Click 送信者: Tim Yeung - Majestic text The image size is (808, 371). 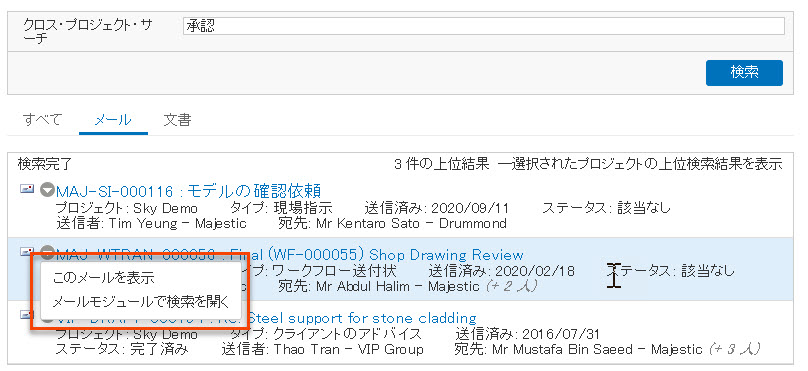(151, 224)
